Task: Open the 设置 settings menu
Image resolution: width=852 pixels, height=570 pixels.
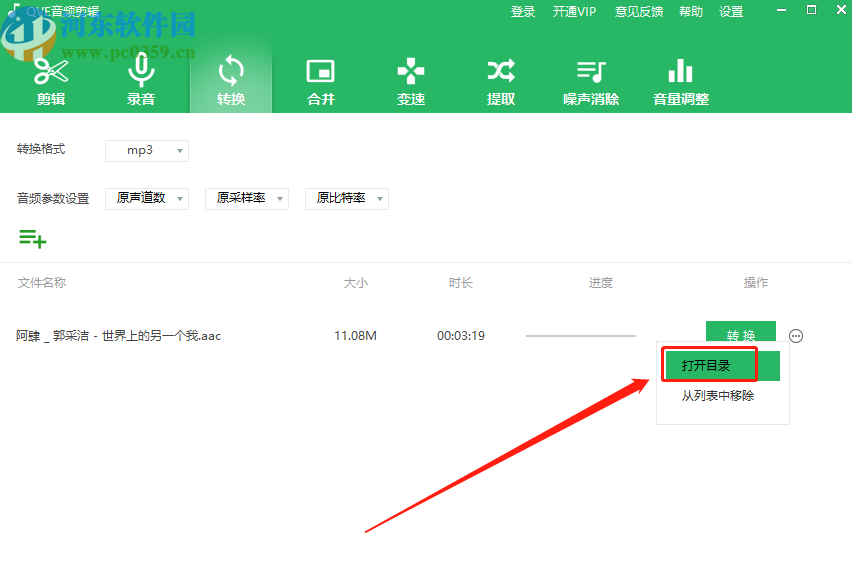Action: click(x=731, y=12)
